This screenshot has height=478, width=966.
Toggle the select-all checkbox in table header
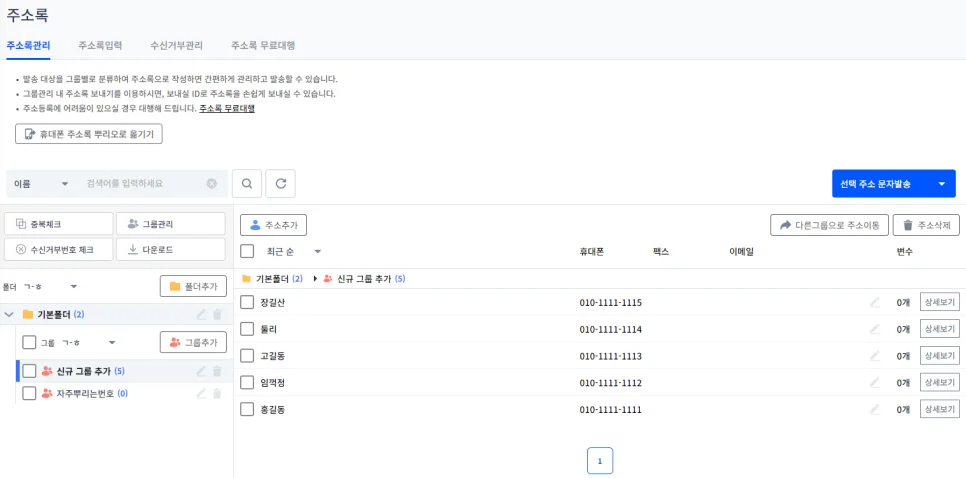247,252
